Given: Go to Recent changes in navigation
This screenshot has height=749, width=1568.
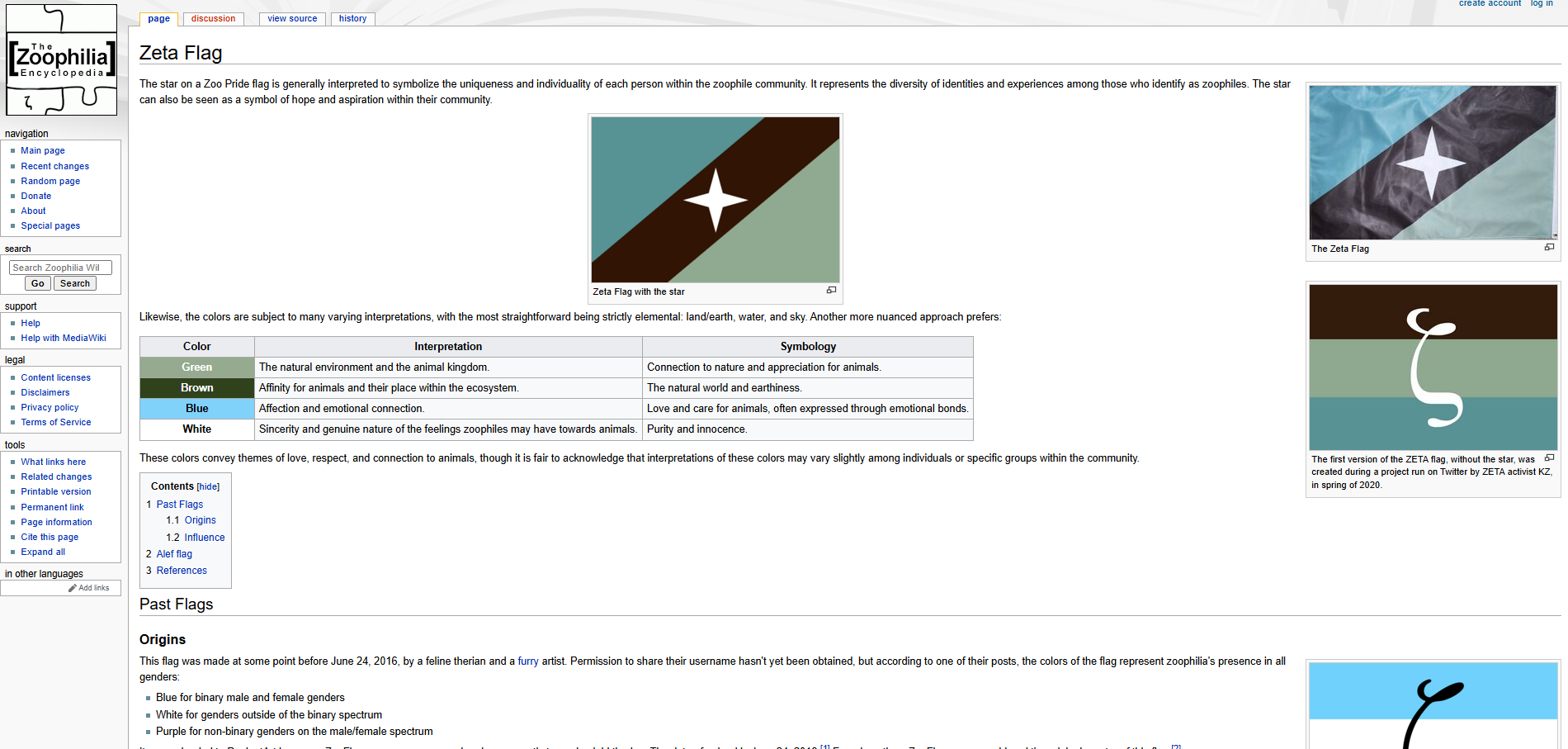Looking at the screenshot, I should pyautogui.click(x=54, y=166).
